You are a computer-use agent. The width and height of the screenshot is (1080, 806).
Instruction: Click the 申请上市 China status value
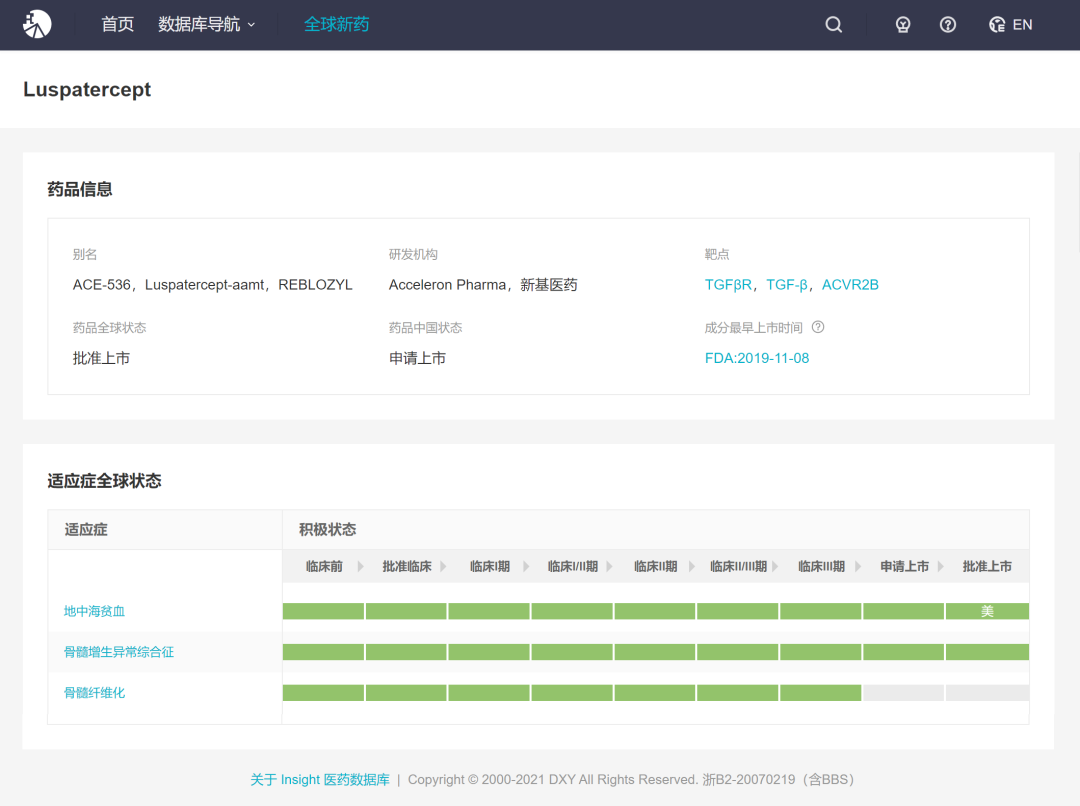click(x=417, y=358)
